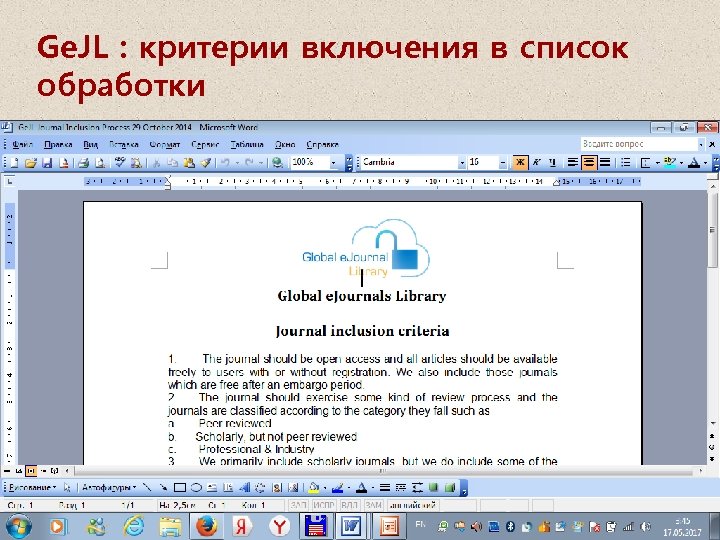The image size is (720, 540).
Task: Insert a hyperlink with the globe icon
Action: 276,162
